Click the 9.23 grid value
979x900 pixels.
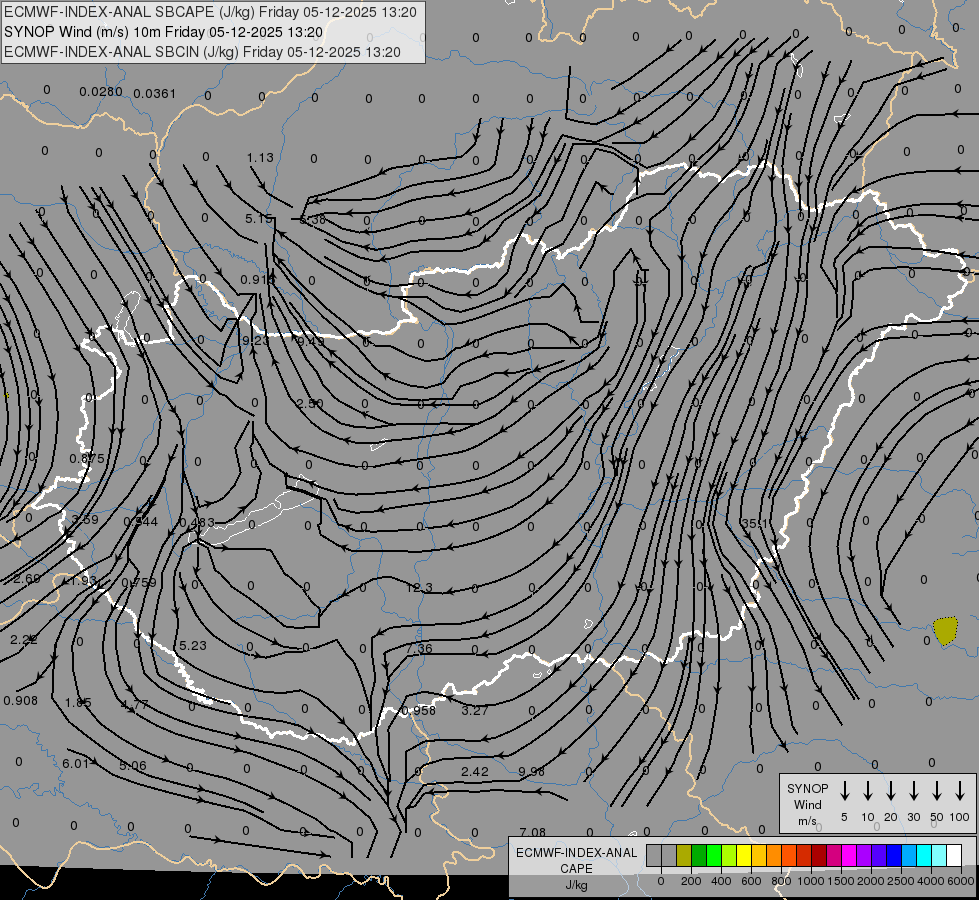click(255, 340)
